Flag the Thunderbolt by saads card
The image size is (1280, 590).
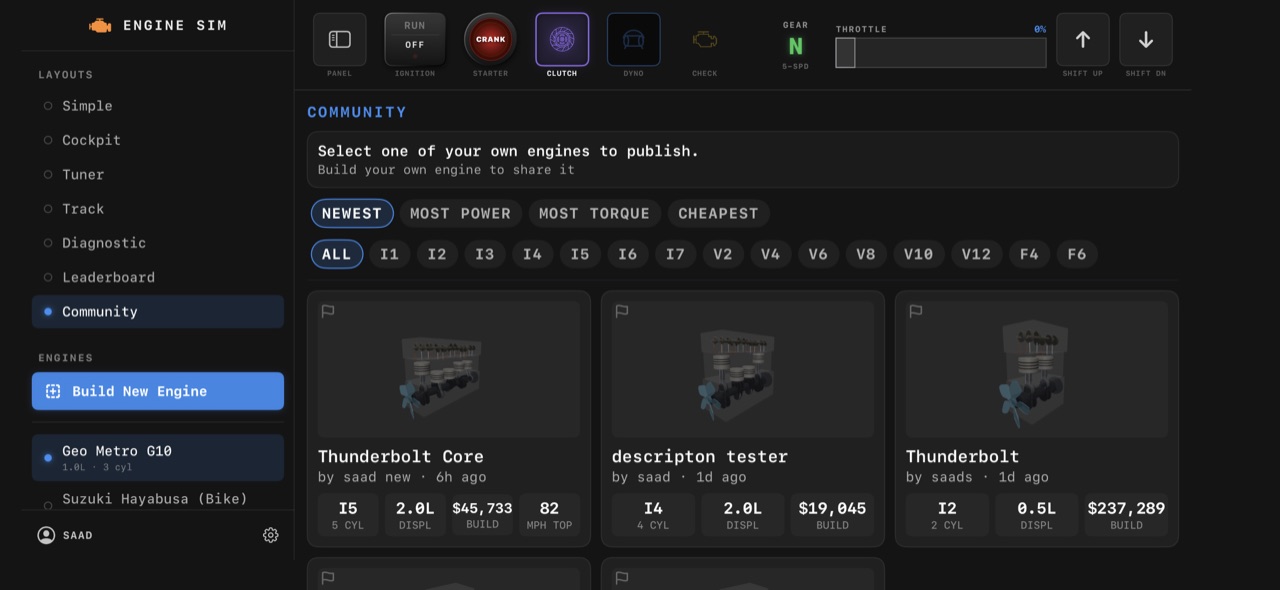click(x=916, y=311)
